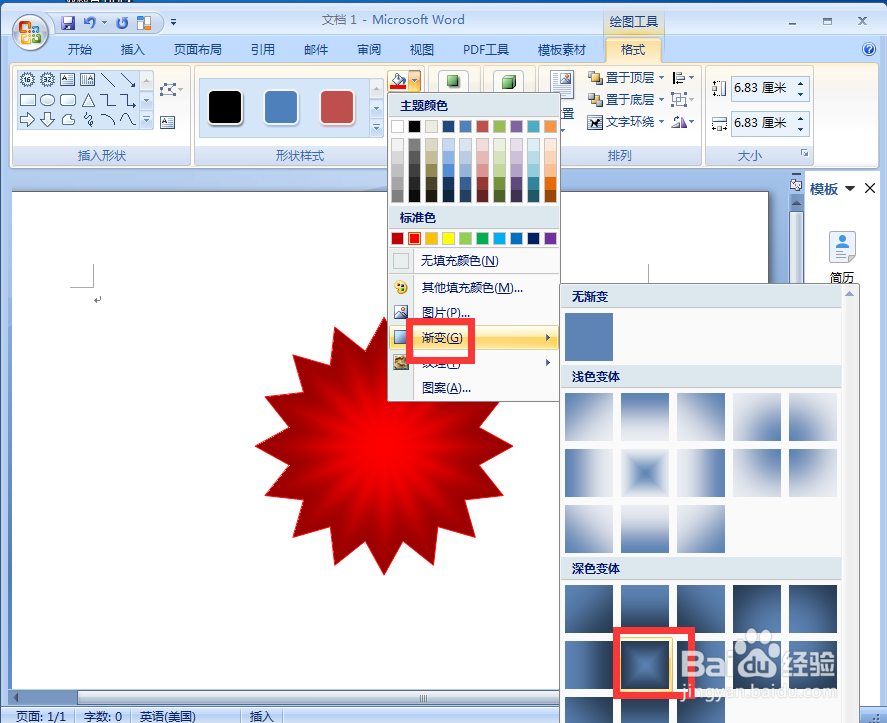Screen dimensions: 887x723
Task: Open the shadow effects button
Action: point(453,81)
